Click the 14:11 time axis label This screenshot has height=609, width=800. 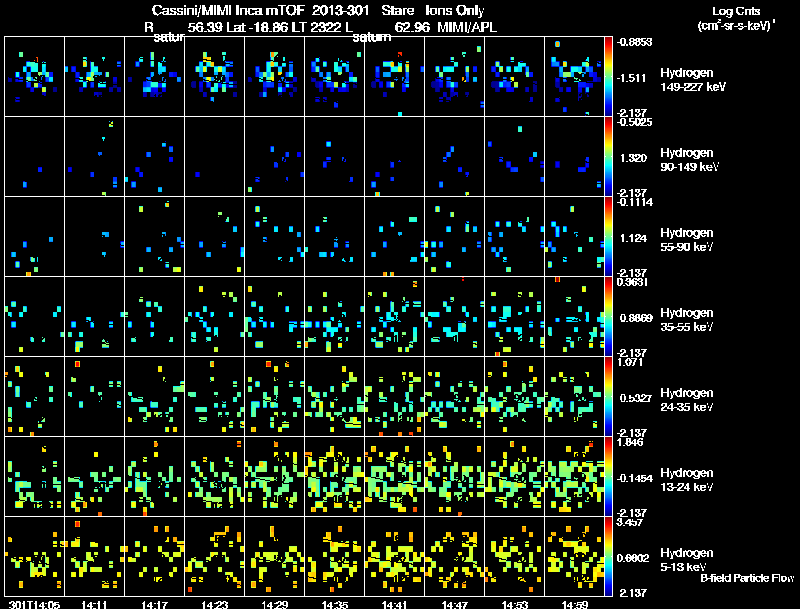coord(95,604)
